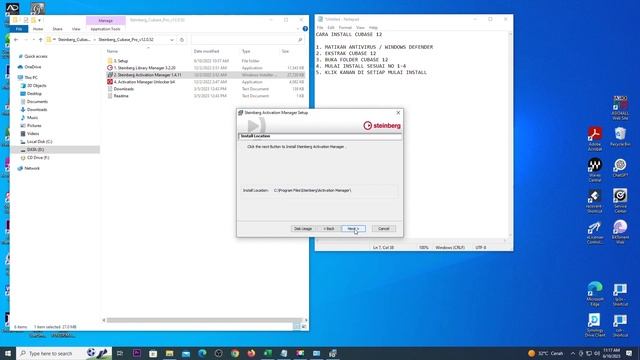This screenshot has width=640, height=360.
Task: Open Local Disk (C:) in navigation pane
Action: click(x=39, y=142)
